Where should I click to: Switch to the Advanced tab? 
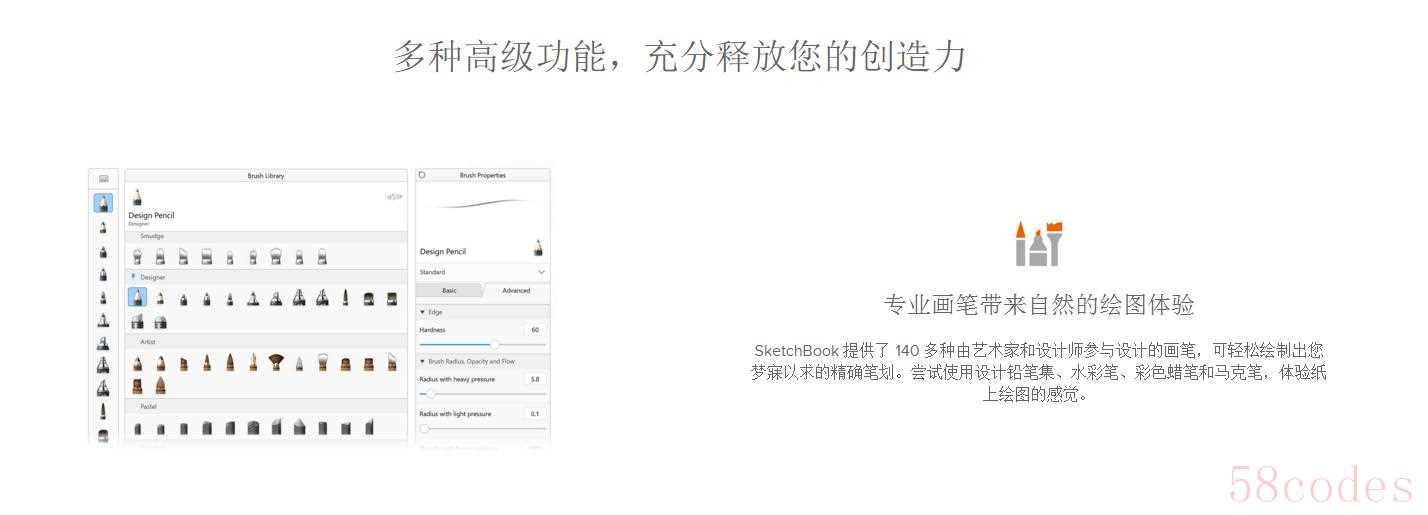(x=516, y=290)
